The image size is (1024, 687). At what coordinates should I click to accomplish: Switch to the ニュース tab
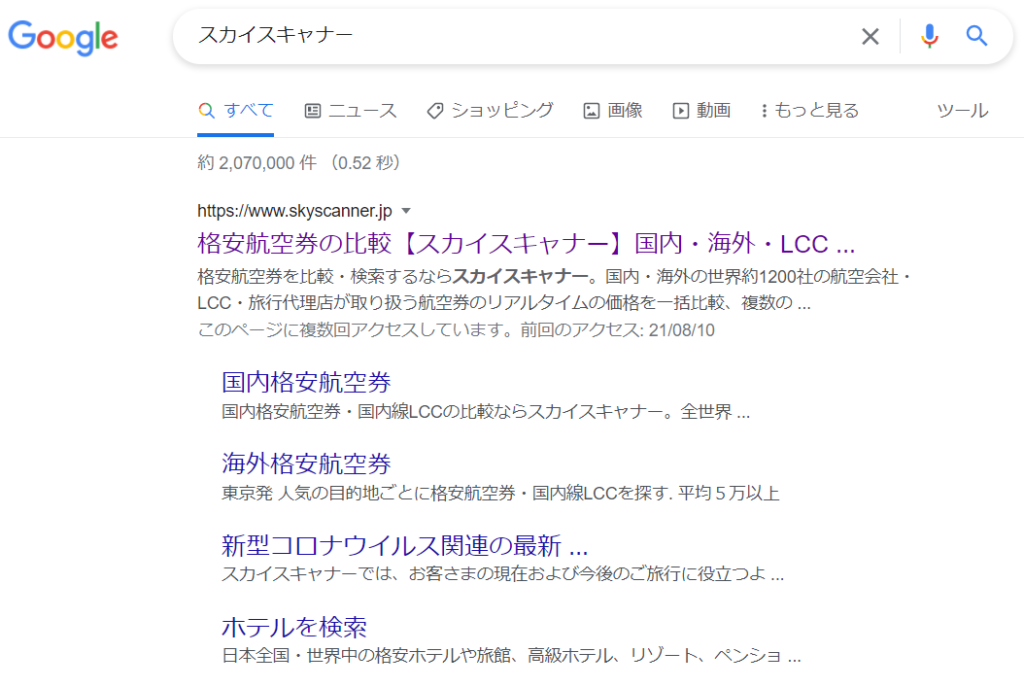(x=351, y=110)
